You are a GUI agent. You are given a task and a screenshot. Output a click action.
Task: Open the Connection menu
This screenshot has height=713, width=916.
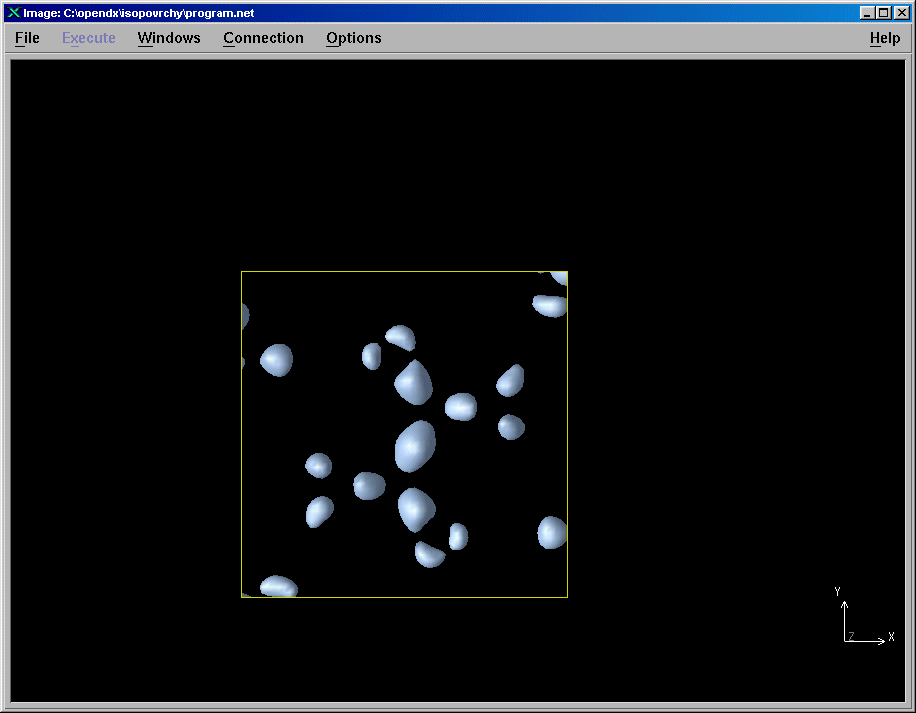point(263,38)
